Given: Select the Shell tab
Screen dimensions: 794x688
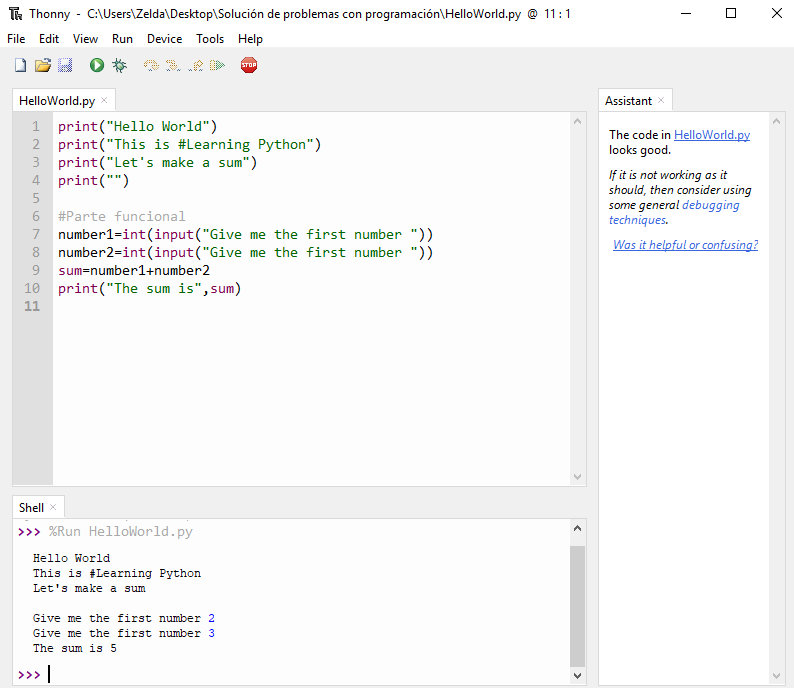Looking at the screenshot, I should pos(31,507).
